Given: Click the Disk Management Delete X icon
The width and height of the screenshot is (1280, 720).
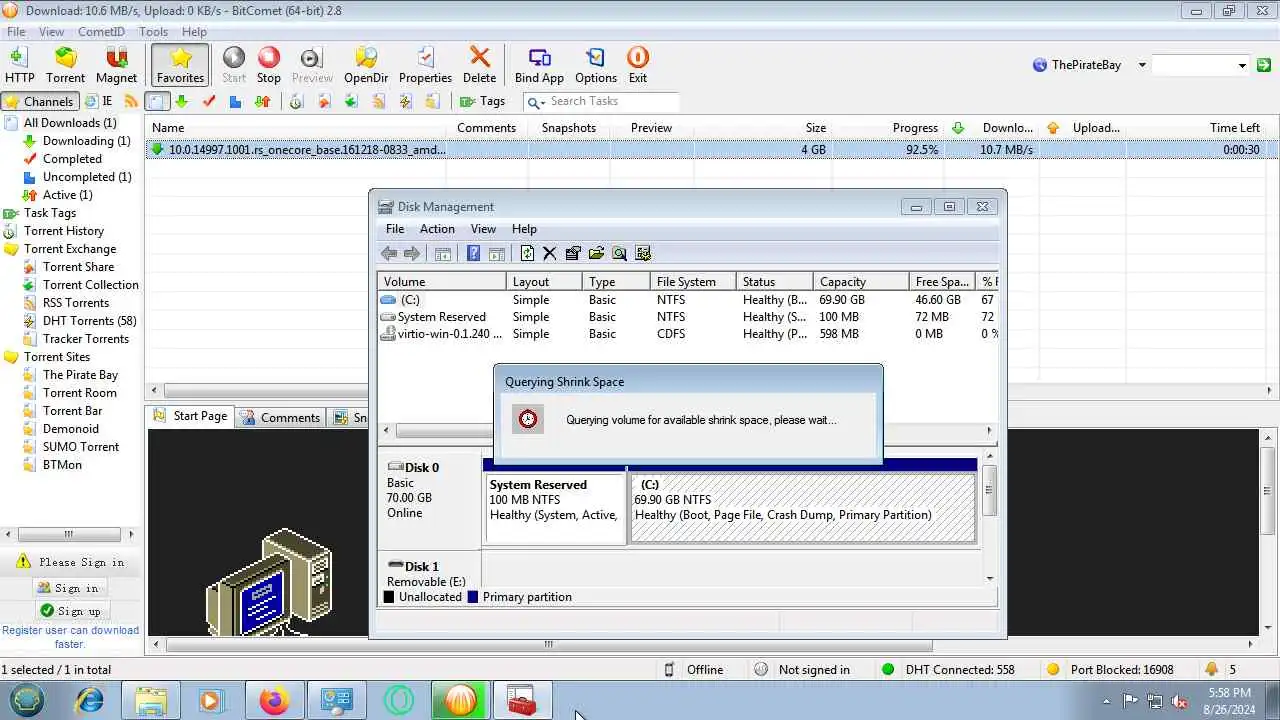Looking at the screenshot, I should coord(549,254).
